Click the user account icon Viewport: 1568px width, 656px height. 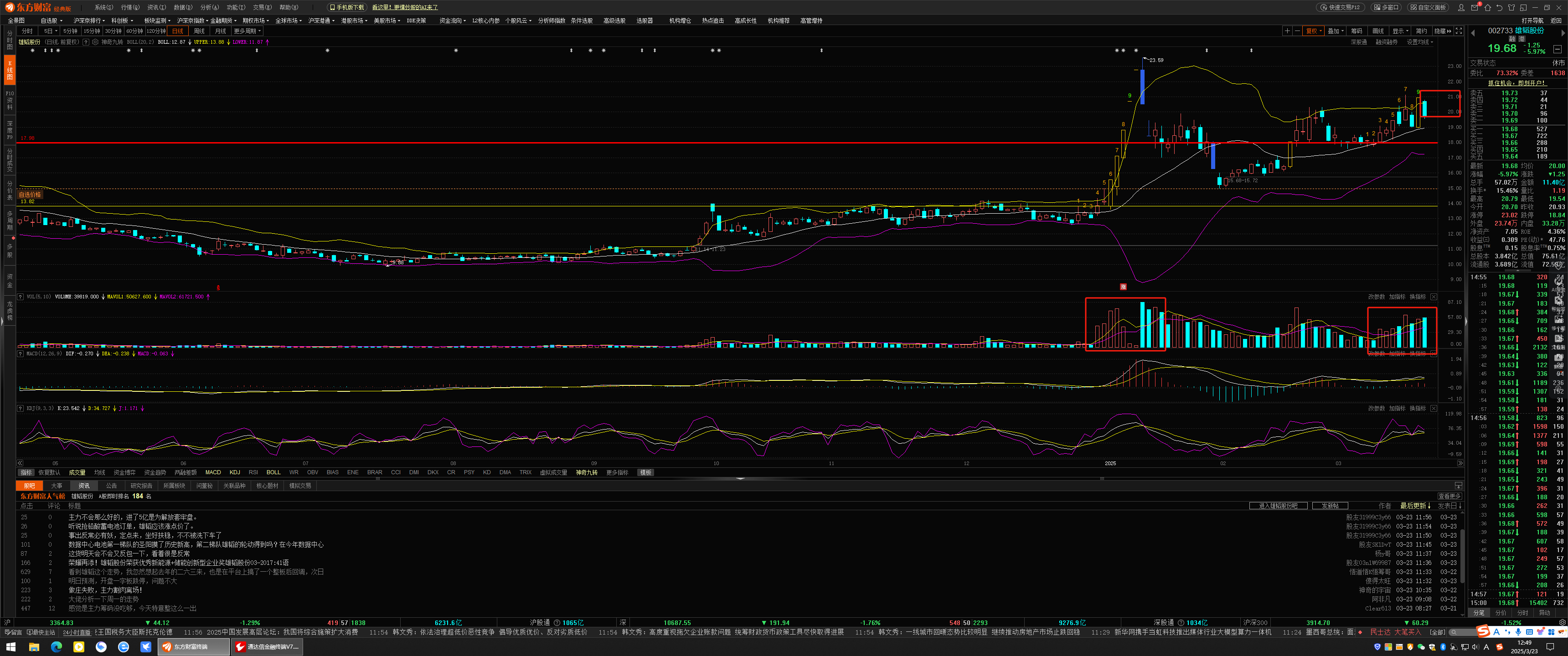coord(1461,8)
